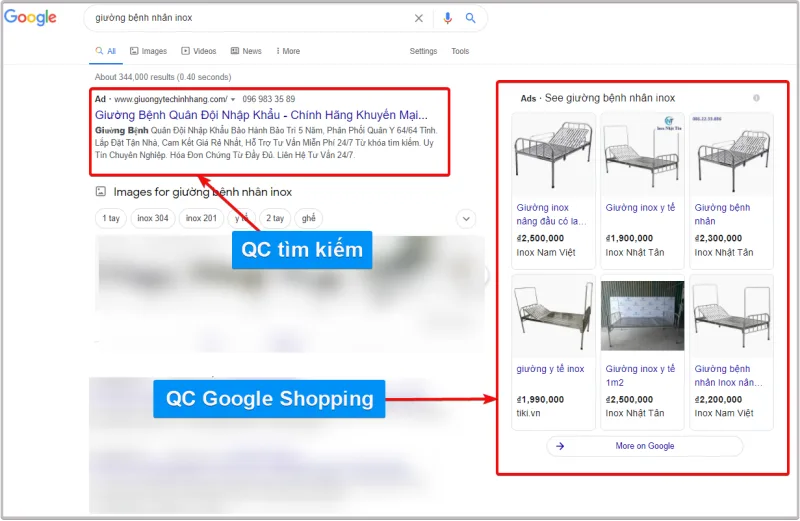The height and width of the screenshot is (521, 800).
Task: Click the Images for section icon
Action: (x=101, y=192)
